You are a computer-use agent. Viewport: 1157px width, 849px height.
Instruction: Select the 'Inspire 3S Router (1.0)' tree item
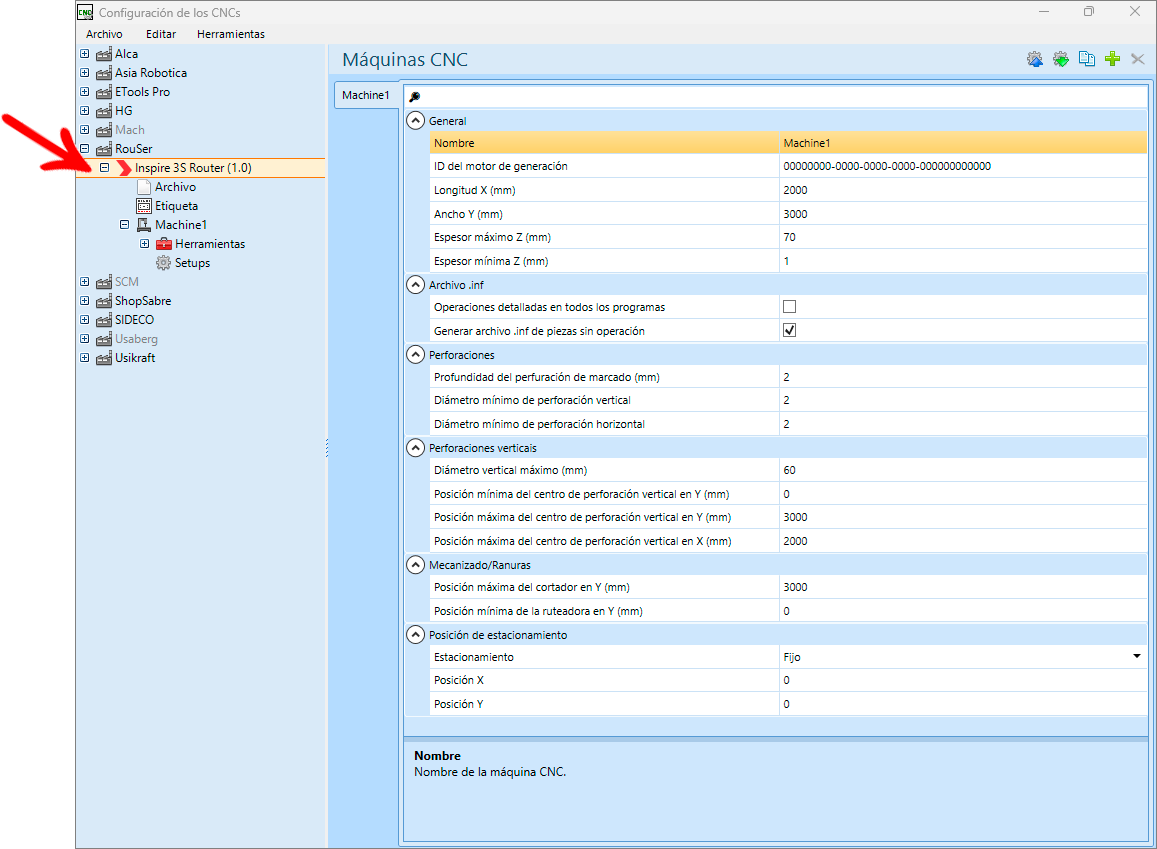pos(193,168)
